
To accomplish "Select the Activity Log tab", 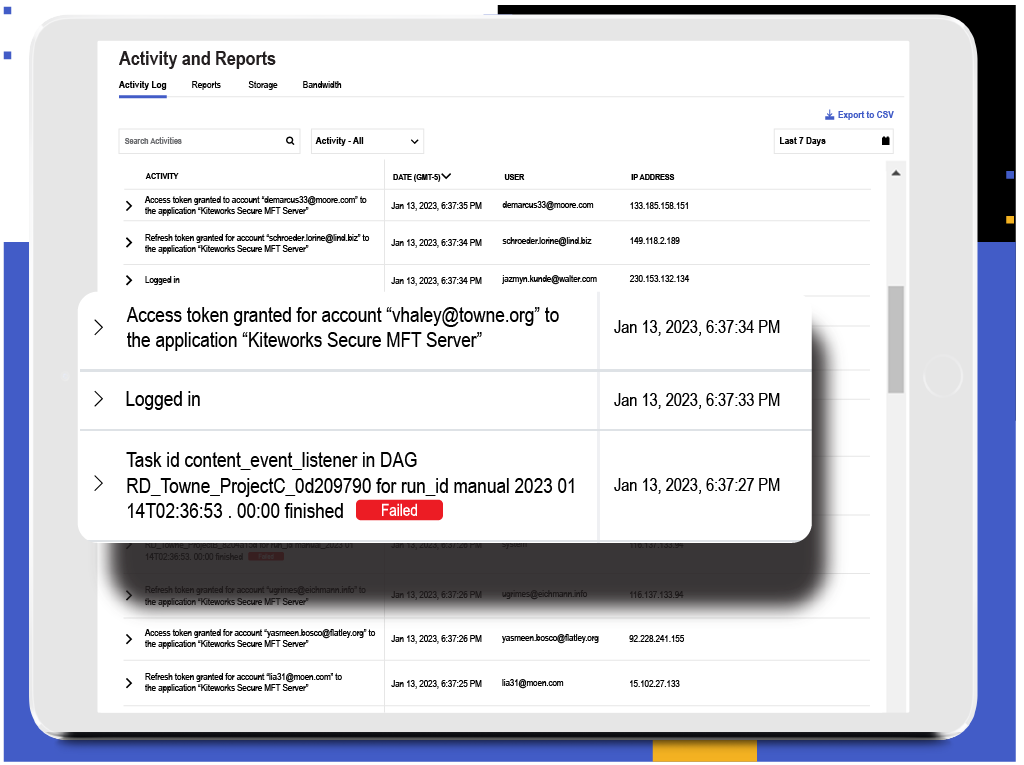I will coord(142,85).
